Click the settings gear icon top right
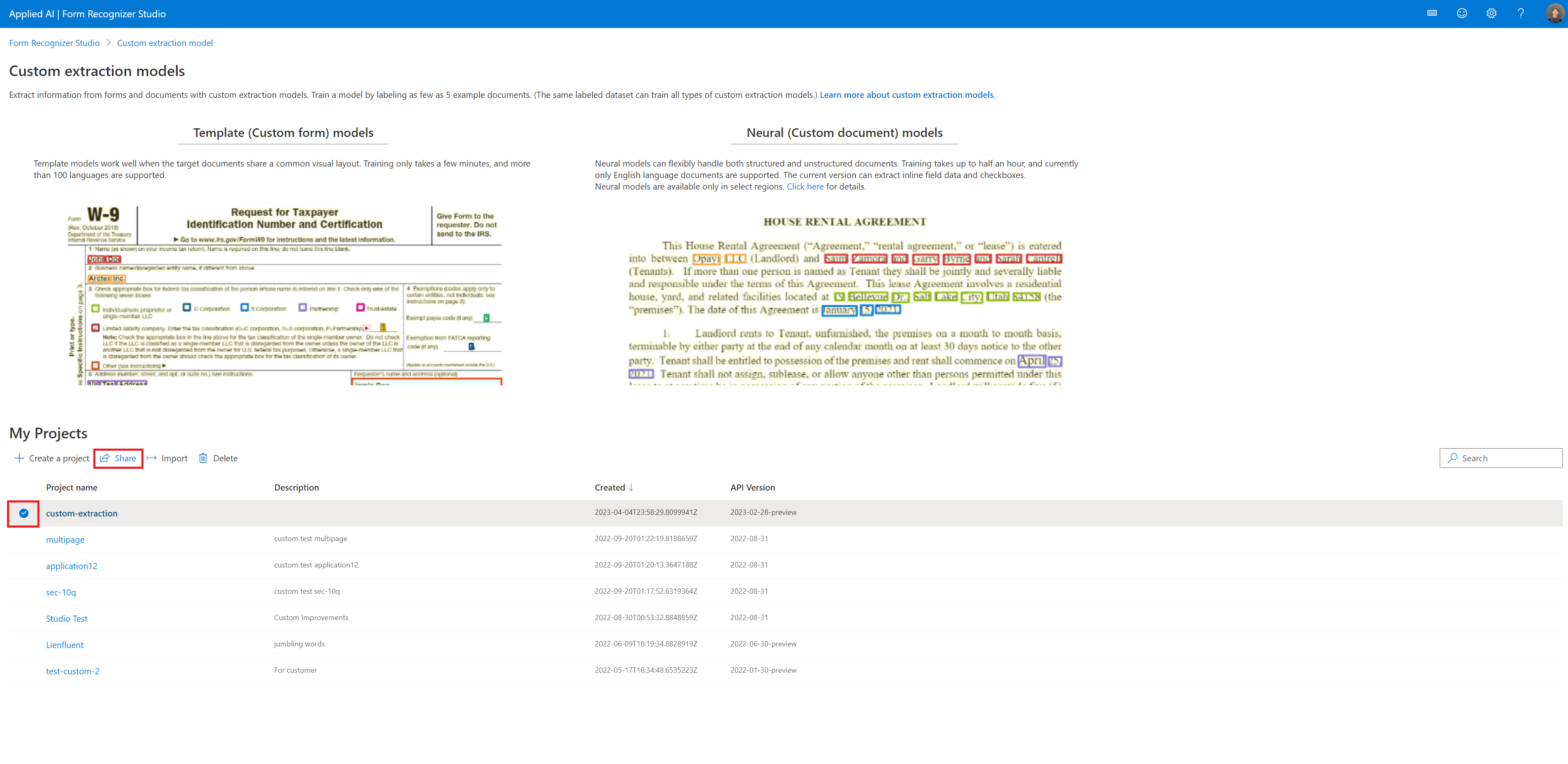Screen dimensions: 1568x764 (1491, 13)
